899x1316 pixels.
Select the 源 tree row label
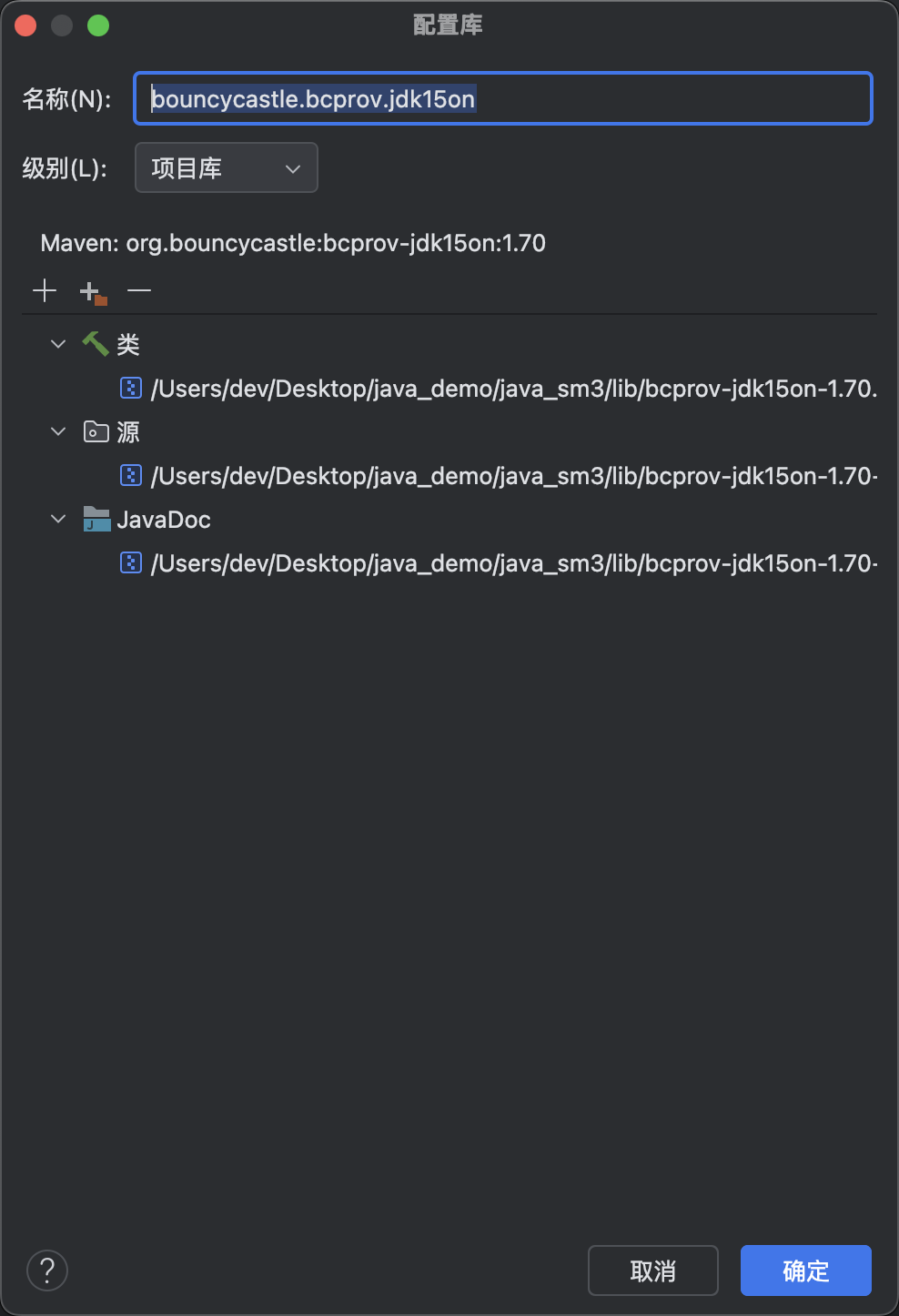(128, 431)
